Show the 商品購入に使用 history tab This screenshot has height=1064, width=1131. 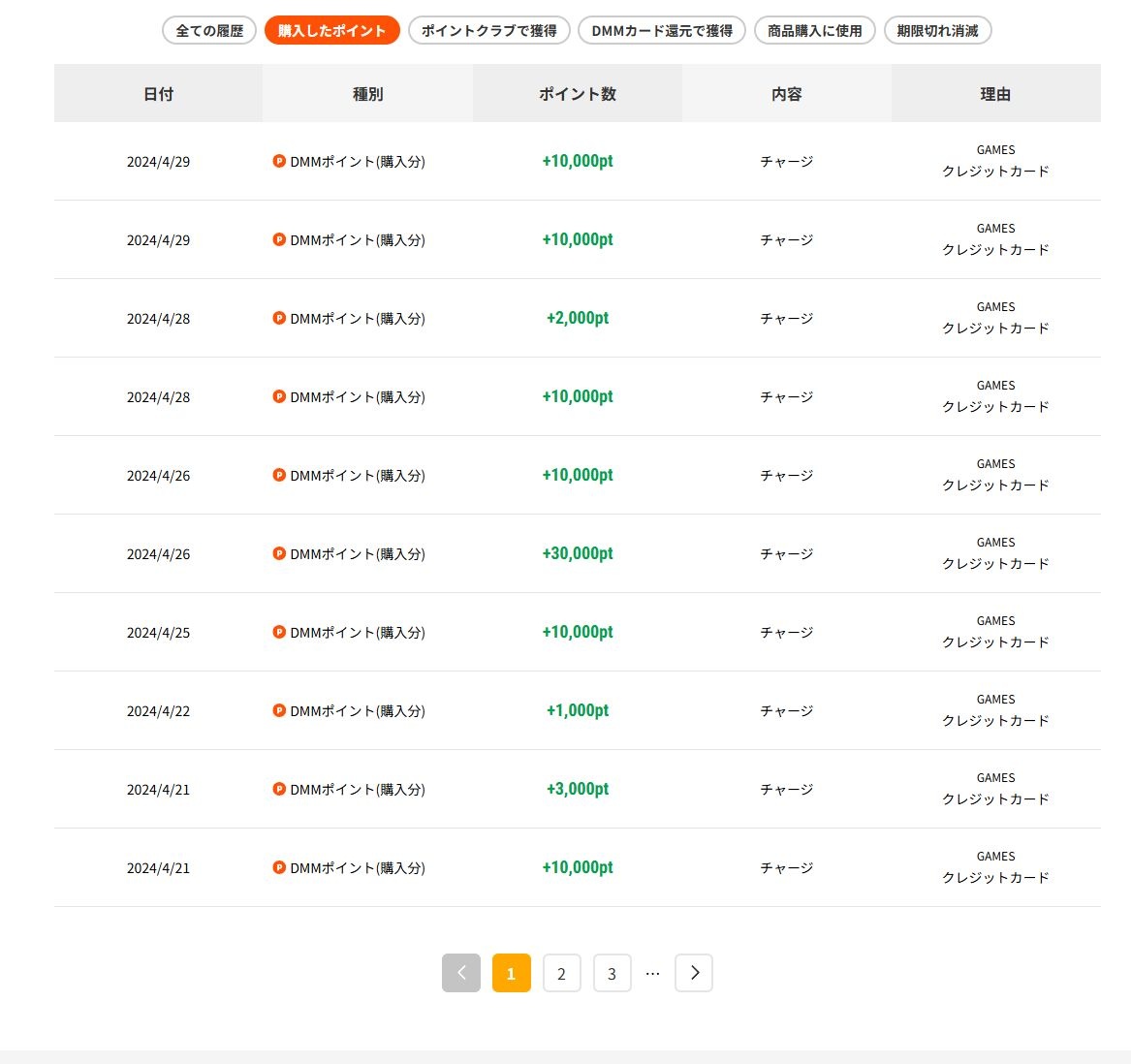[814, 31]
